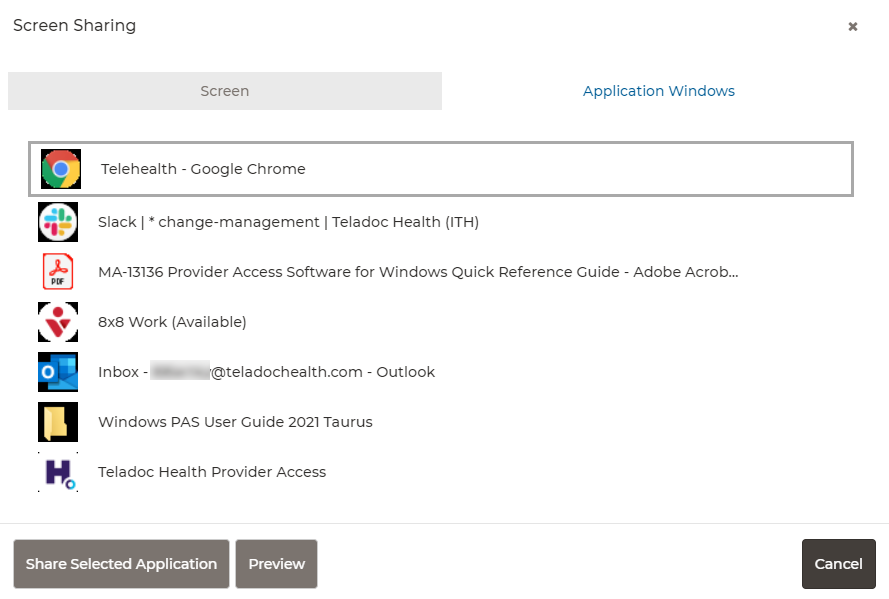Choose the MA-13136 Provider Access Software PDF

click(x=418, y=272)
